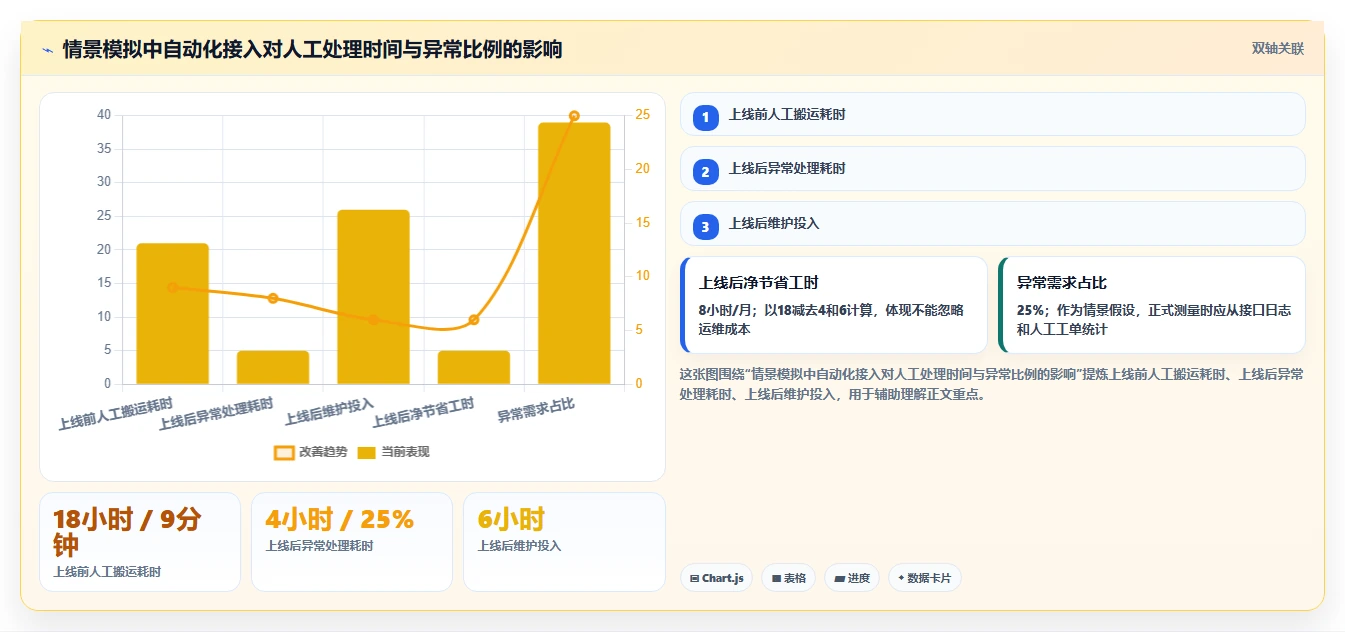
Task: Click the number 1 badge icon
Action: click(x=705, y=117)
